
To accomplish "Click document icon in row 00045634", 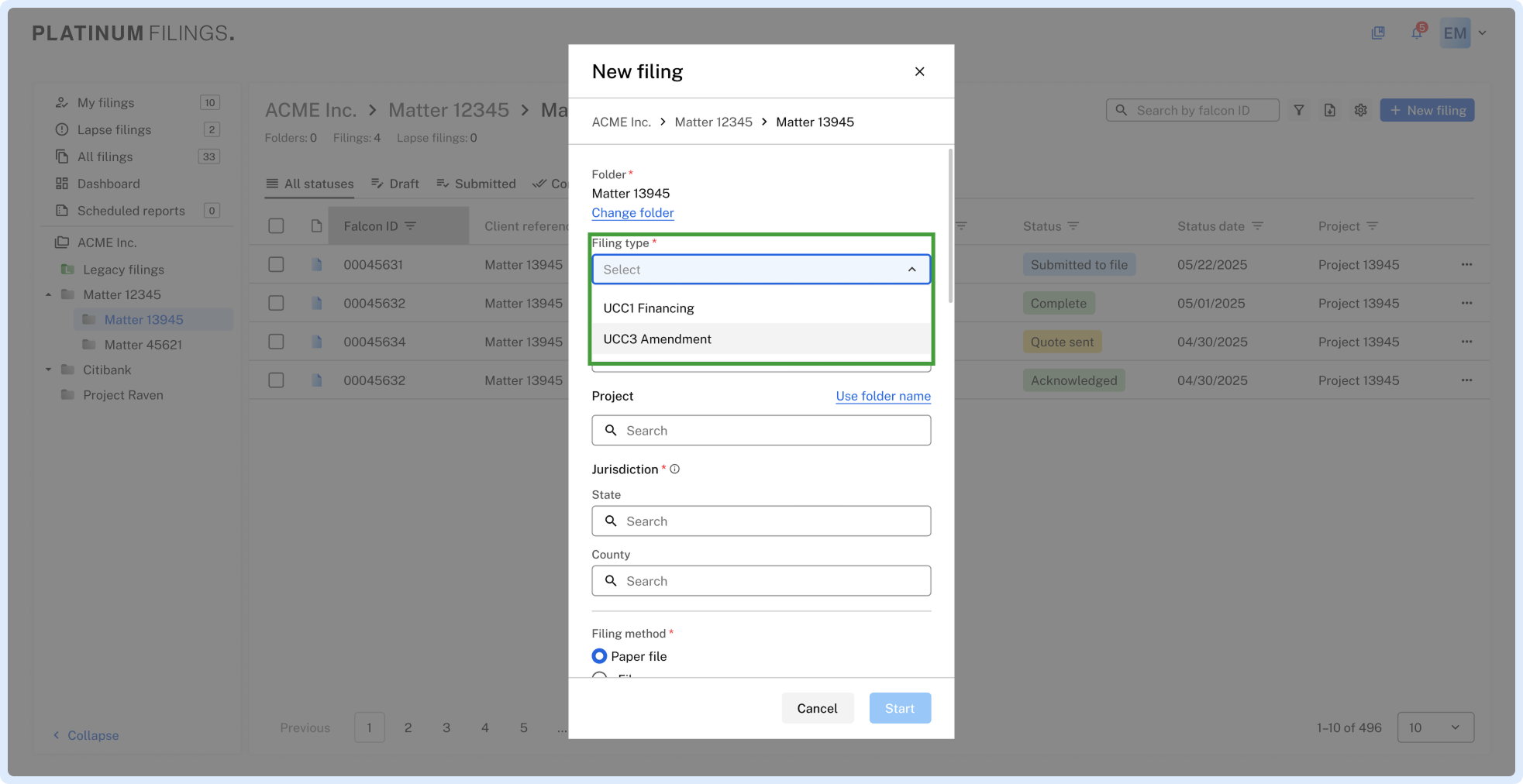I will (x=316, y=342).
